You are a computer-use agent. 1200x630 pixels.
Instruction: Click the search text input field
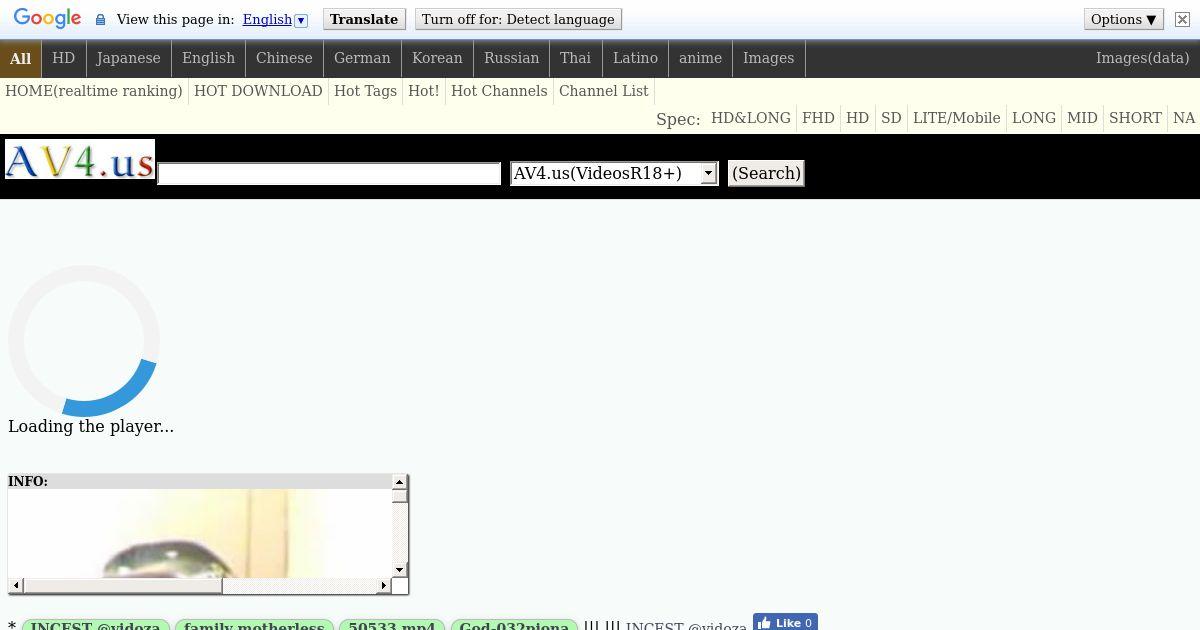pos(329,174)
